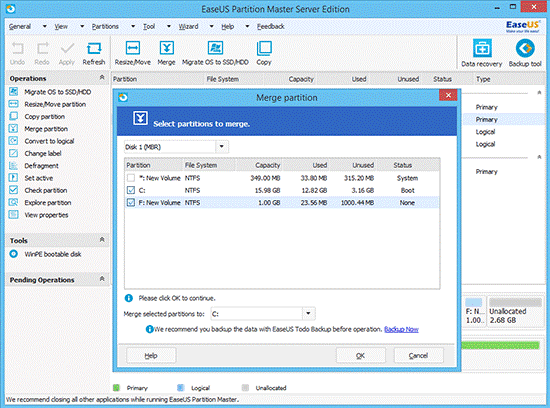Image resolution: width=550 pixels, height=408 pixels.
Task: Open the Tool menu dropdown arrow
Action: pos(169,26)
